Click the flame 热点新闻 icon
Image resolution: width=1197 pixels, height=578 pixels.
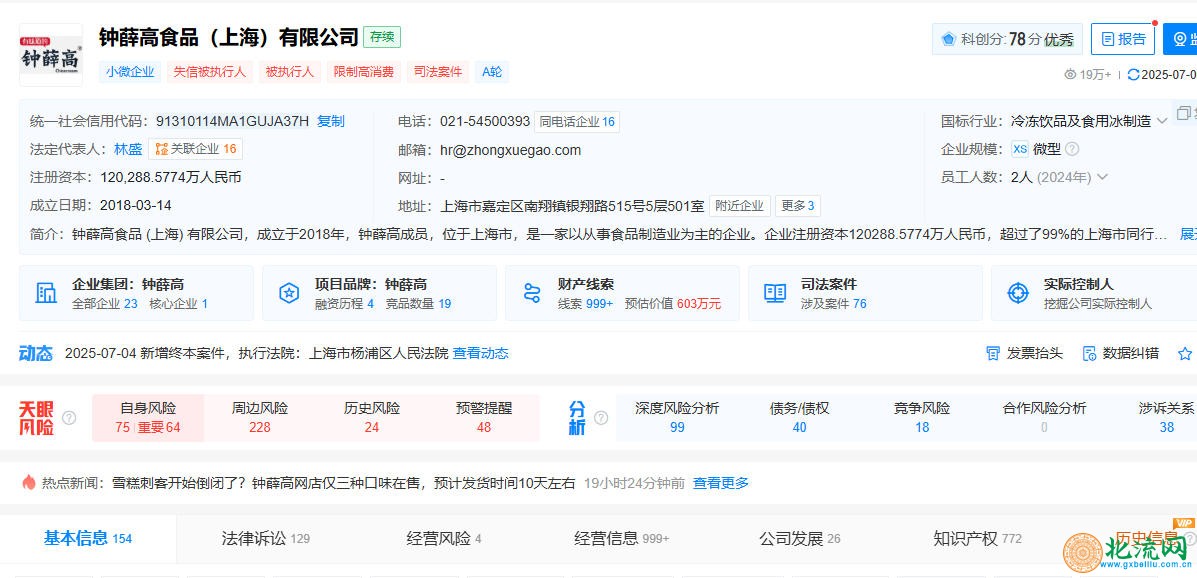[x=29, y=483]
